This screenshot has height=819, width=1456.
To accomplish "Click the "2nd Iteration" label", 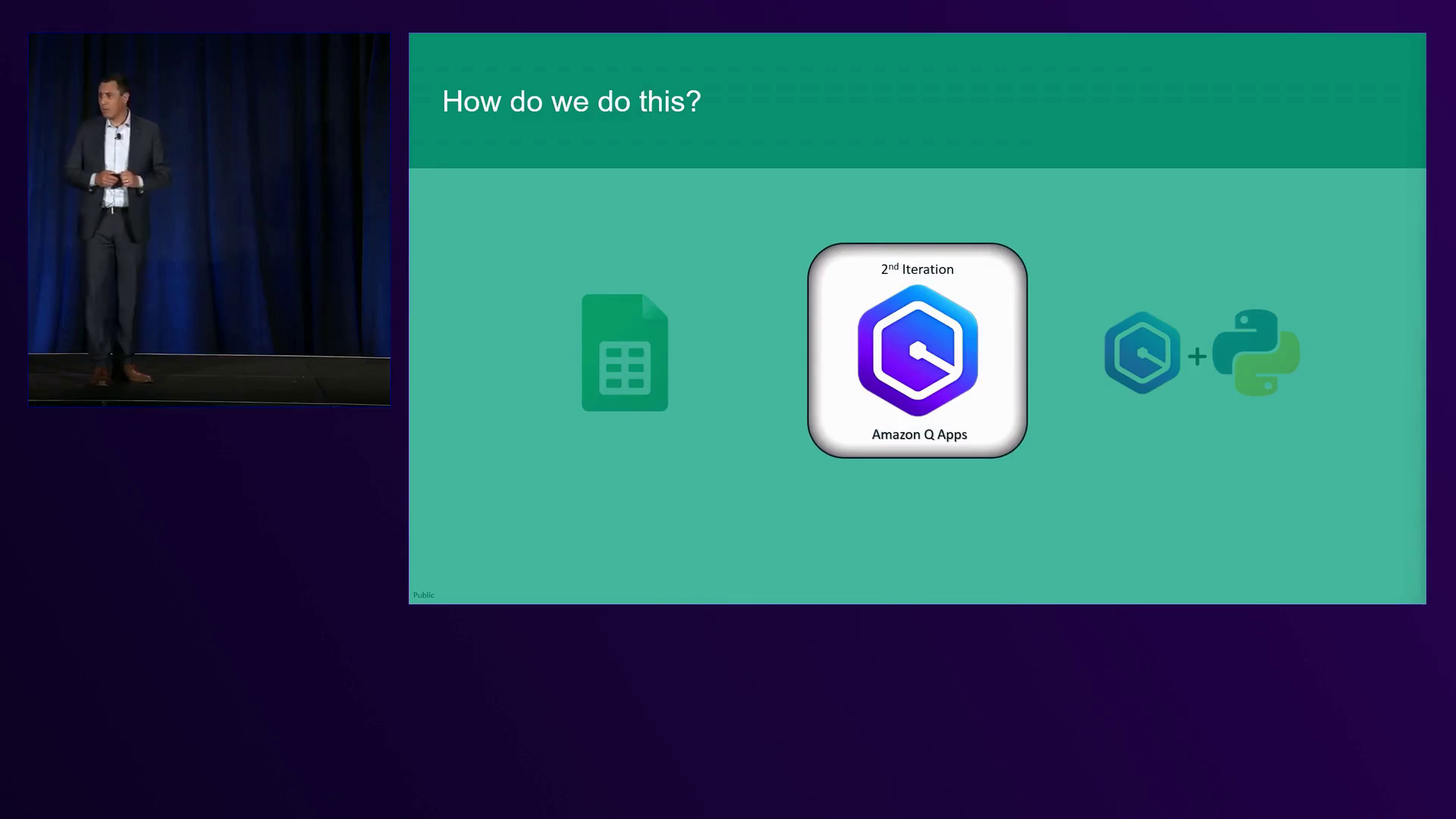I will coord(917,269).
